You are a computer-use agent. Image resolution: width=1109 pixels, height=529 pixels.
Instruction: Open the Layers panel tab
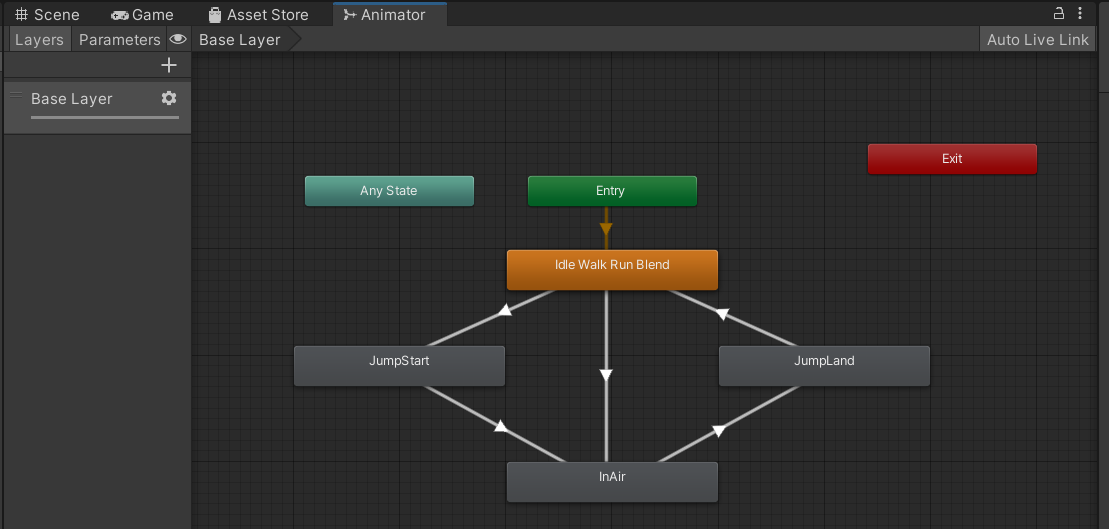point(39,40)
